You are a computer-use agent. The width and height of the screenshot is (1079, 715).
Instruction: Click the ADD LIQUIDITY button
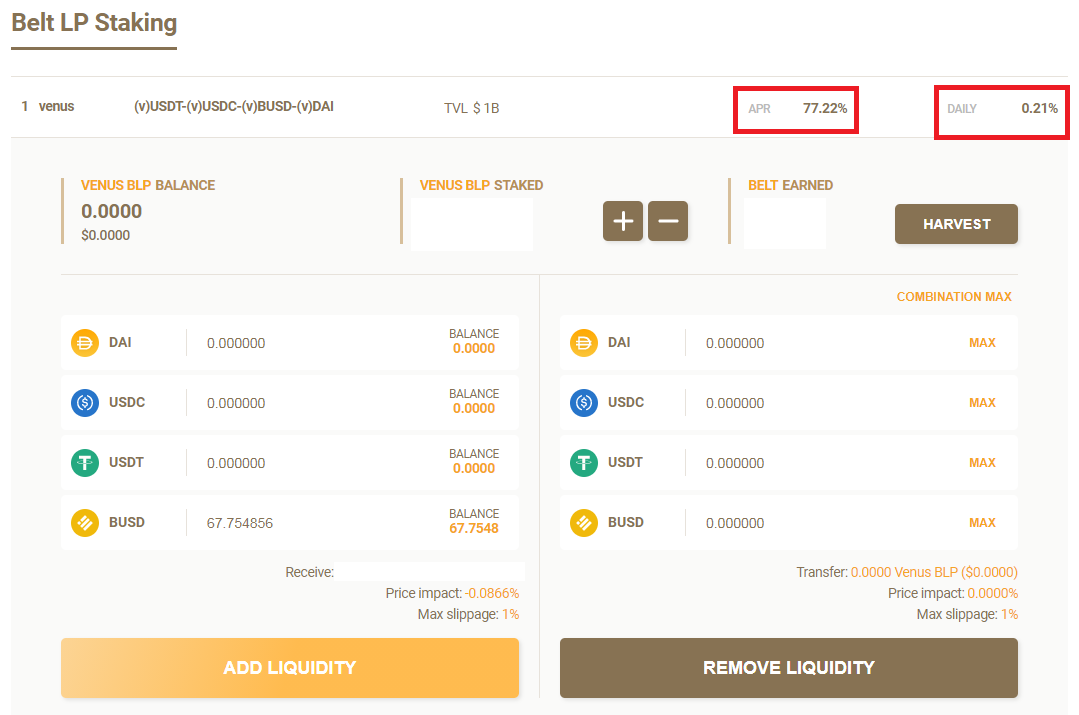290,668
